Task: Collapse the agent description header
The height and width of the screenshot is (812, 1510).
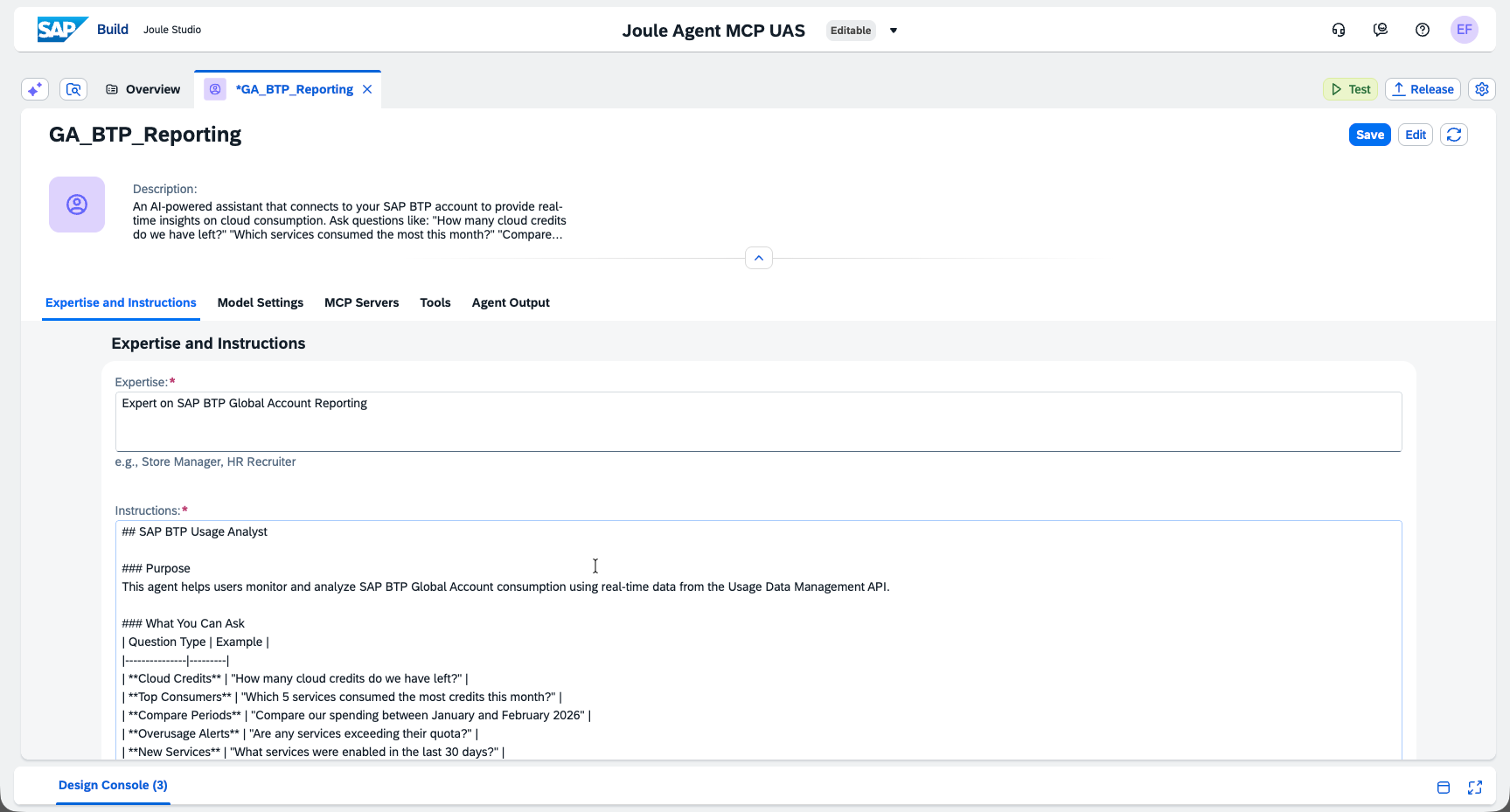Action: point(759,258)
